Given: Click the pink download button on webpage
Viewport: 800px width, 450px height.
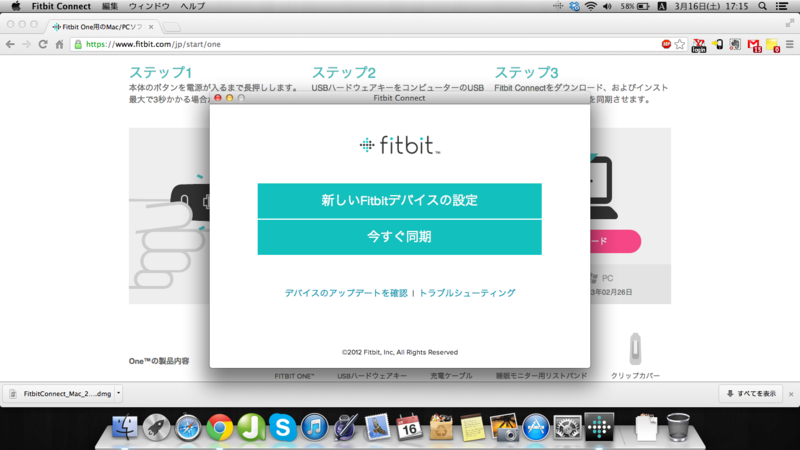Looking at the screenshot, I should click(615, 241).
